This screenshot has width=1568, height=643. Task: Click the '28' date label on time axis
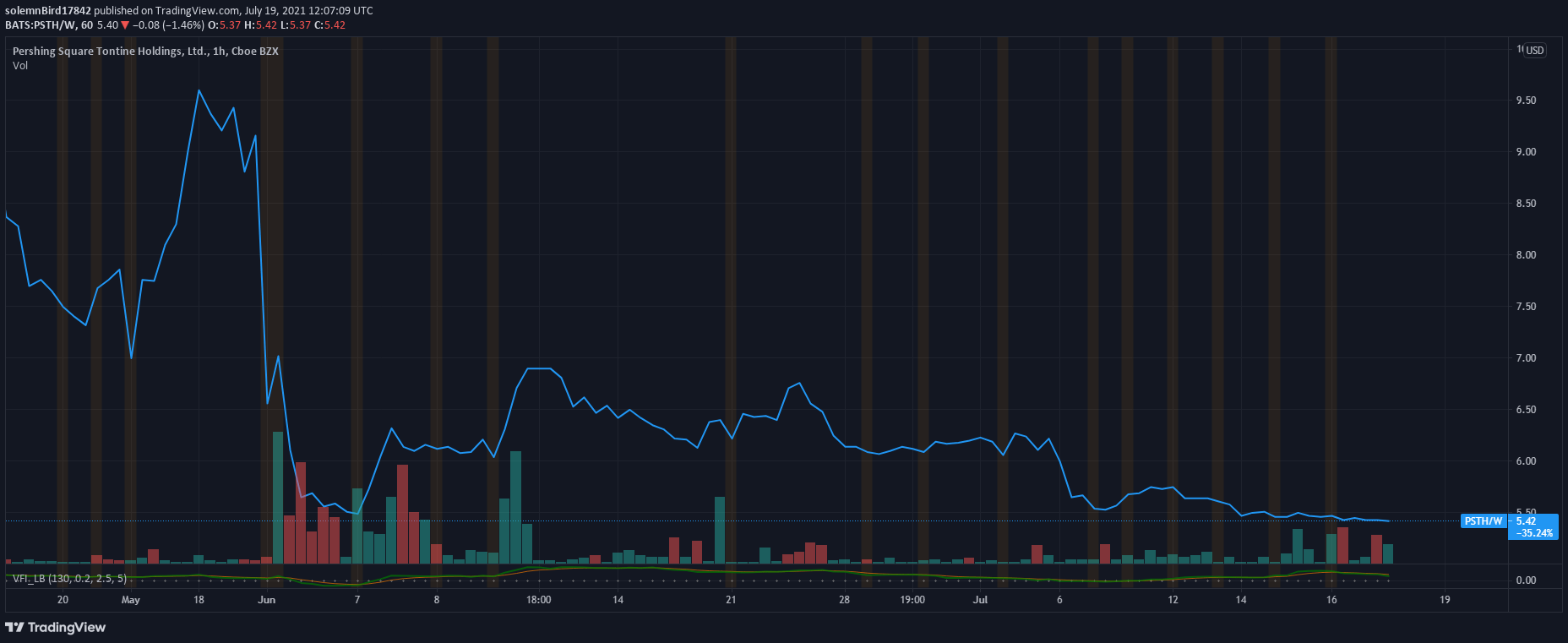click(x=844, y=600)
